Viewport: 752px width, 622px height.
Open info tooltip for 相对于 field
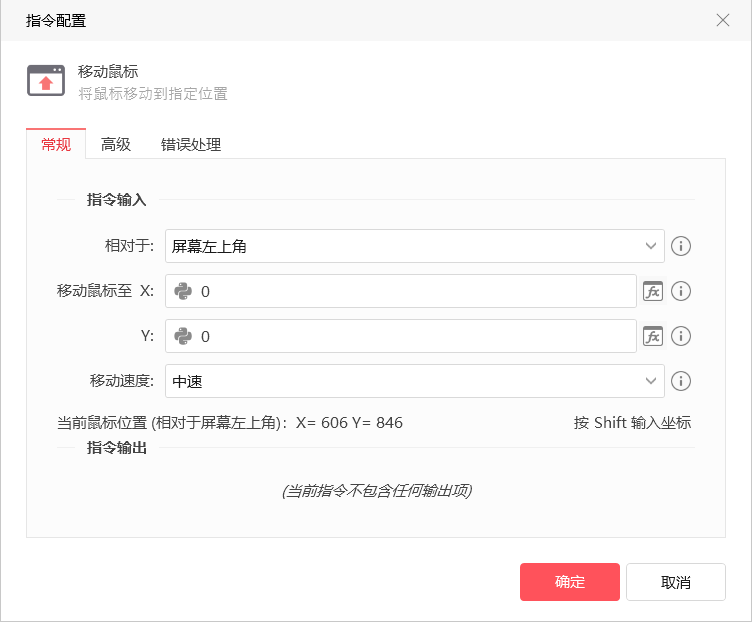(x=681, y=246)
